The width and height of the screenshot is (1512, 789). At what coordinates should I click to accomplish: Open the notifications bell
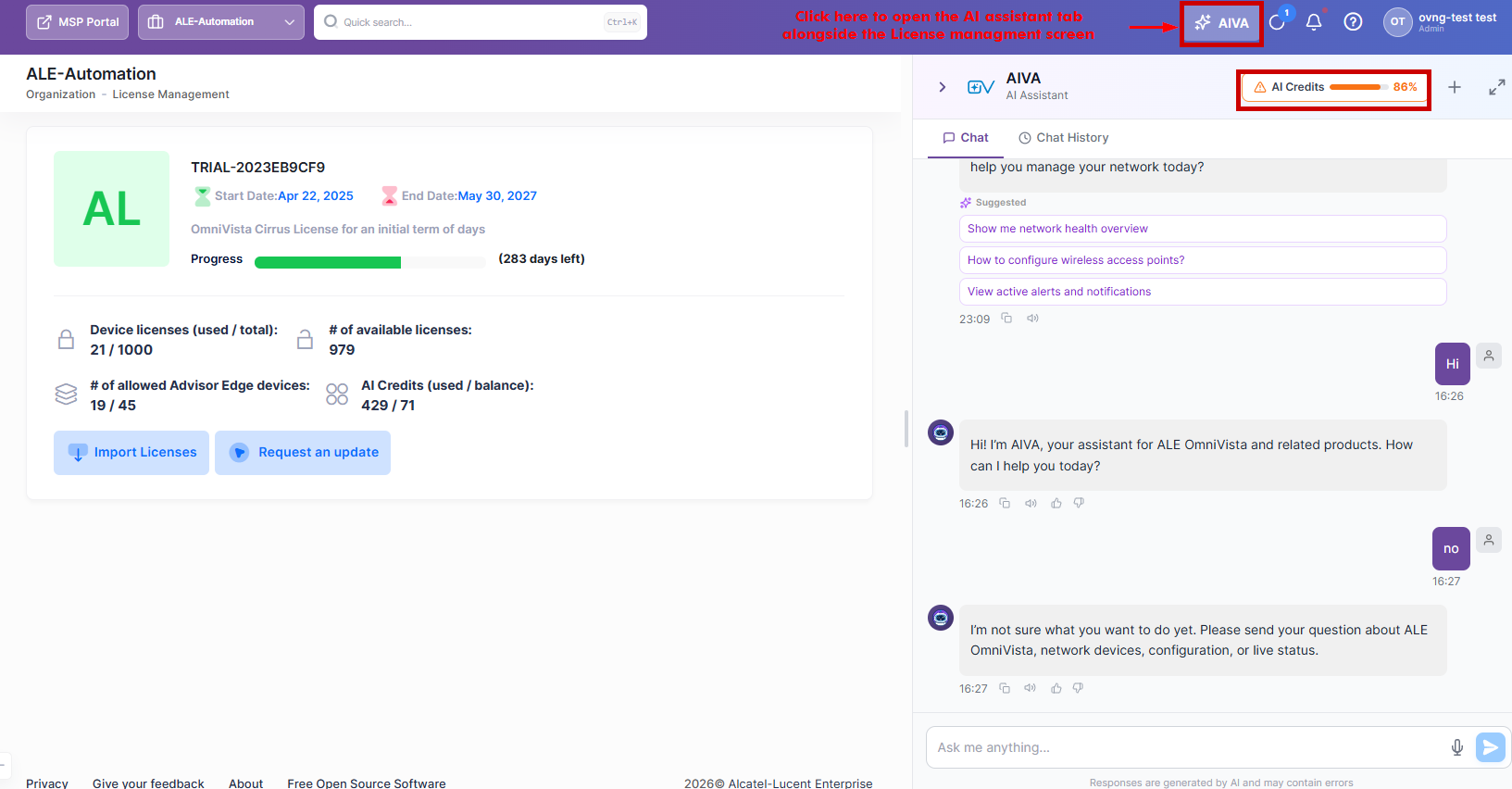click(1314, 21)
